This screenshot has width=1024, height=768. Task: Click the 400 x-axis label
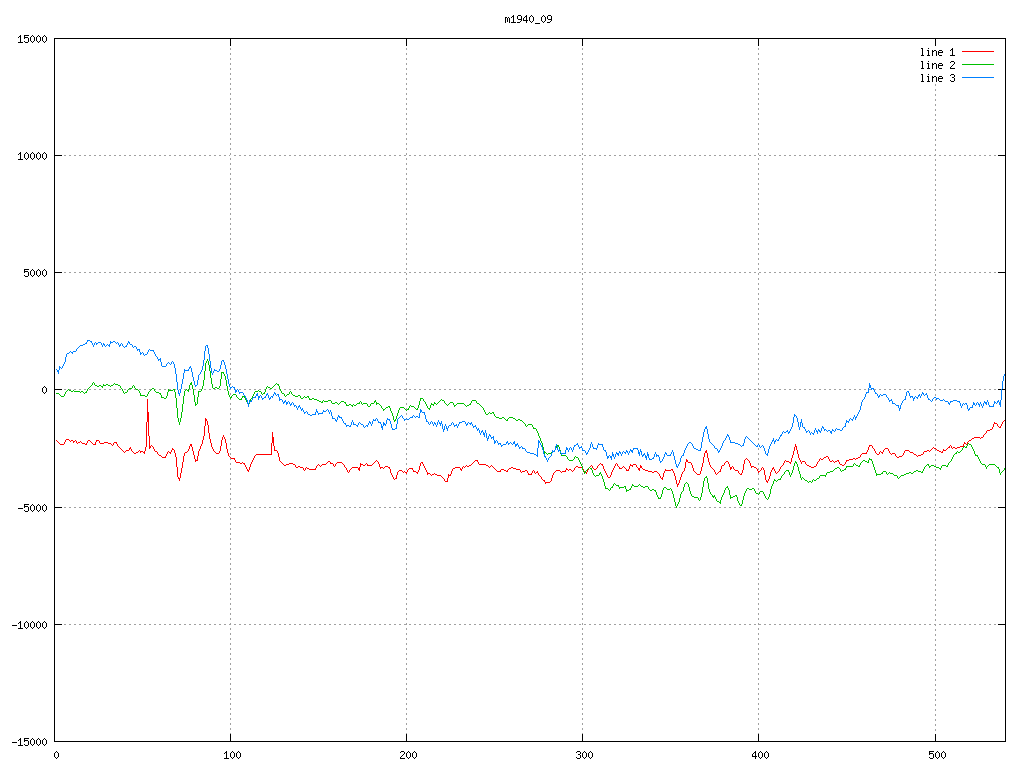(x=760, y=756)
